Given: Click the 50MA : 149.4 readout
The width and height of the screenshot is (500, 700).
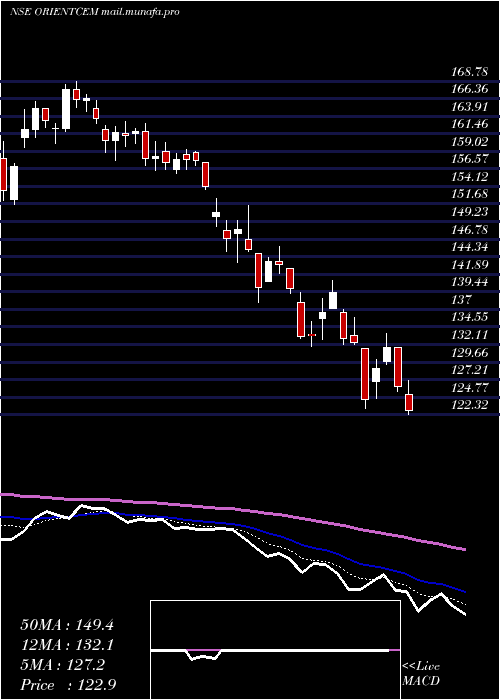Looking at the screenshot, I should [67, 625].
